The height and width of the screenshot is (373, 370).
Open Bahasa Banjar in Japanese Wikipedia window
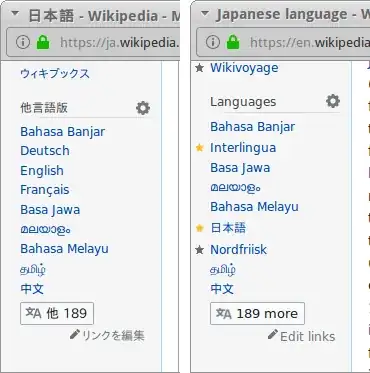[x=63, y=132]
